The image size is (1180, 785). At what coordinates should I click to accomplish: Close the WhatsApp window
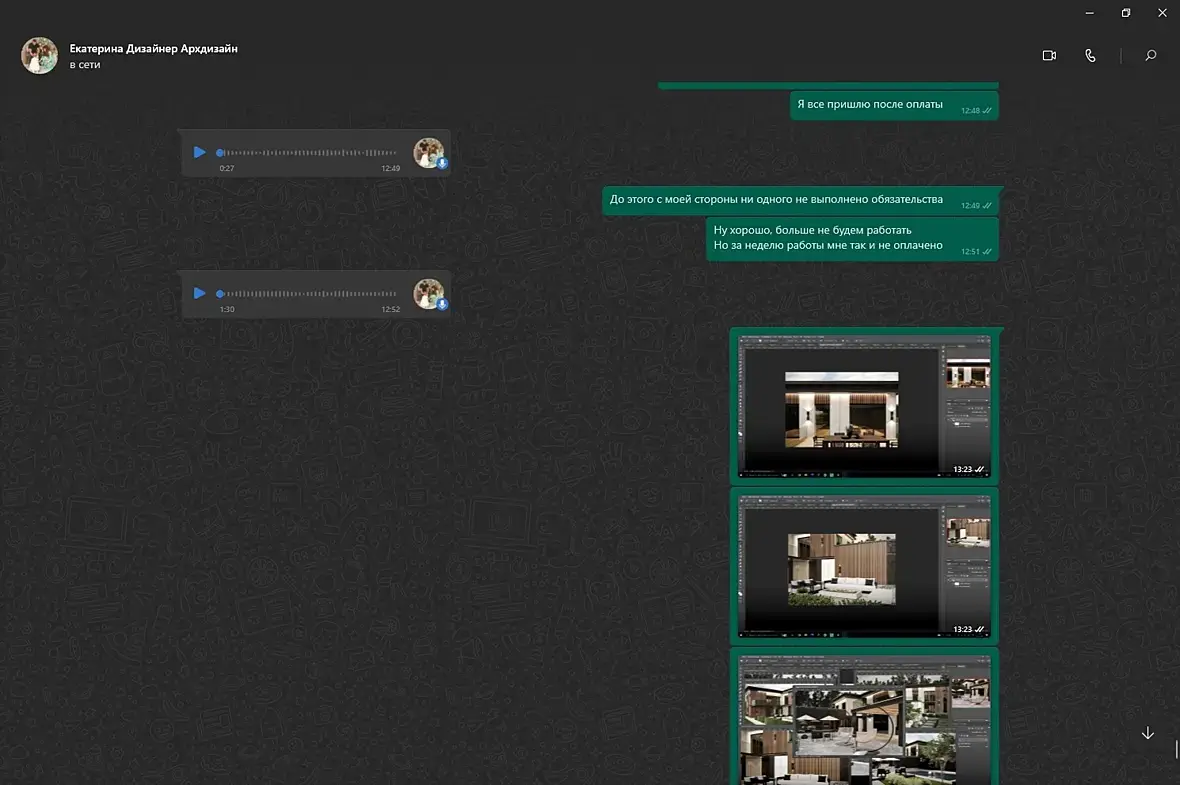1162,13
